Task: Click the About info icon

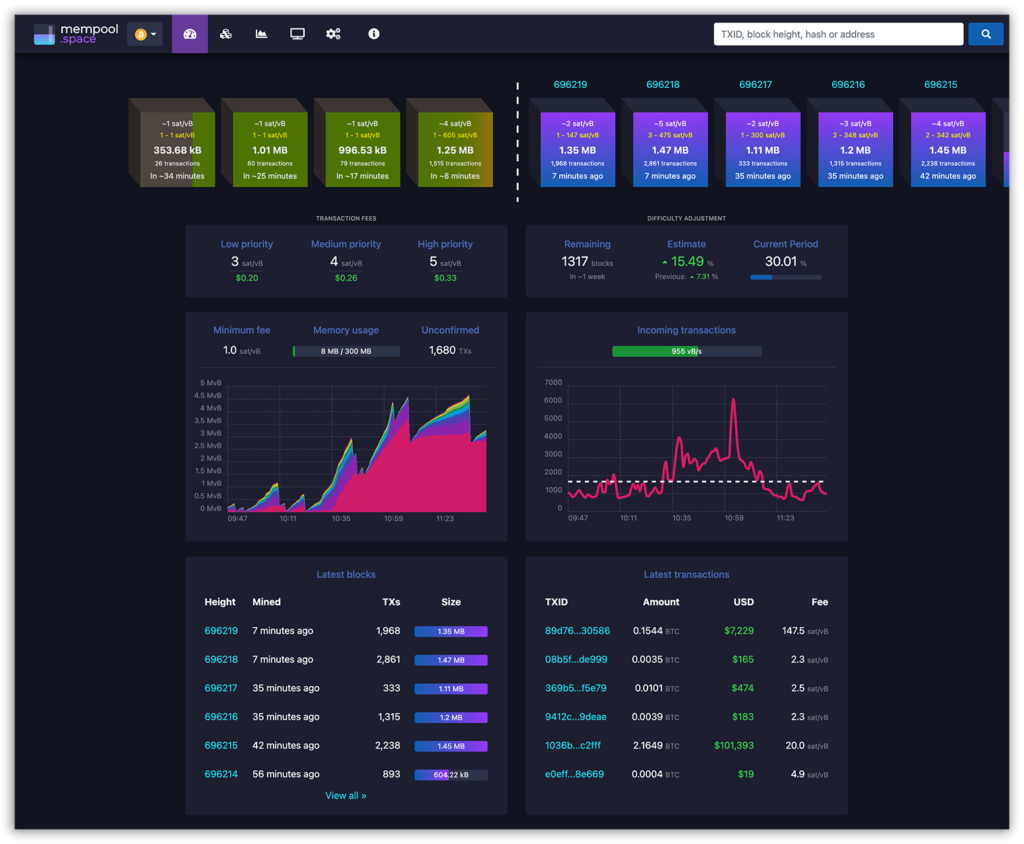Action: click(x=372, y=33)
